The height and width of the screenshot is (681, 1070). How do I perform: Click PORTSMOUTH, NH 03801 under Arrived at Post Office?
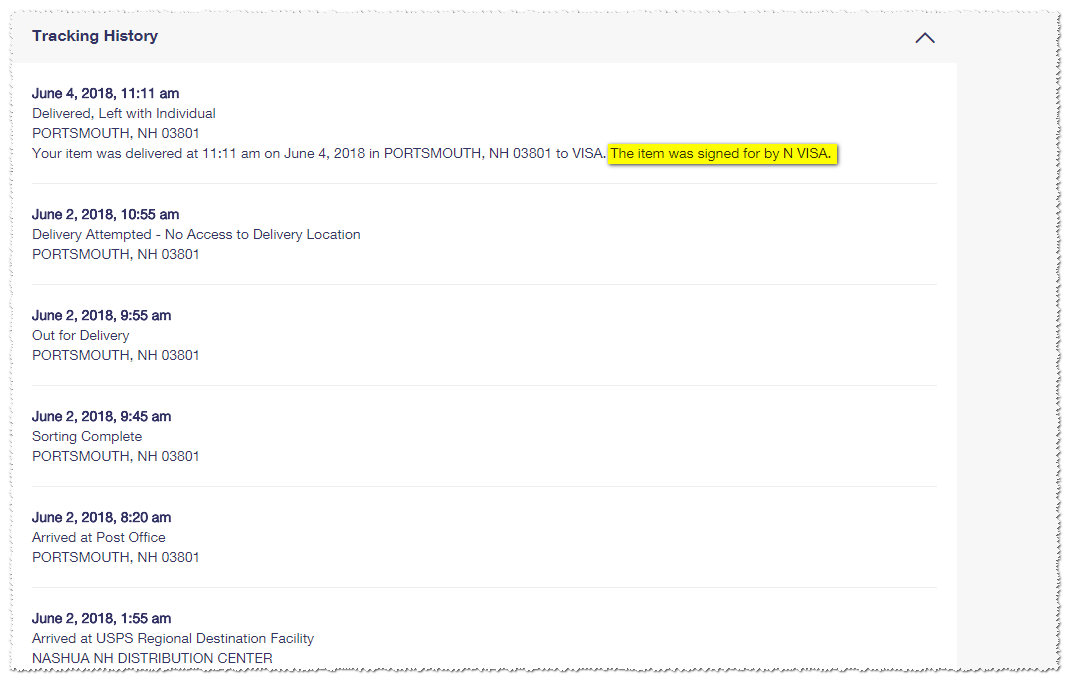point(115,557)
